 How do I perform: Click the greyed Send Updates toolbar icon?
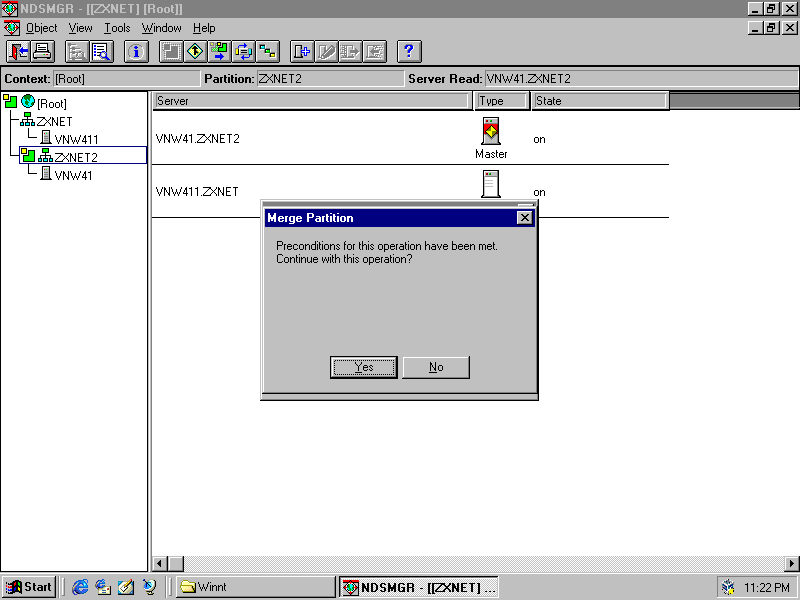(351, 52)
